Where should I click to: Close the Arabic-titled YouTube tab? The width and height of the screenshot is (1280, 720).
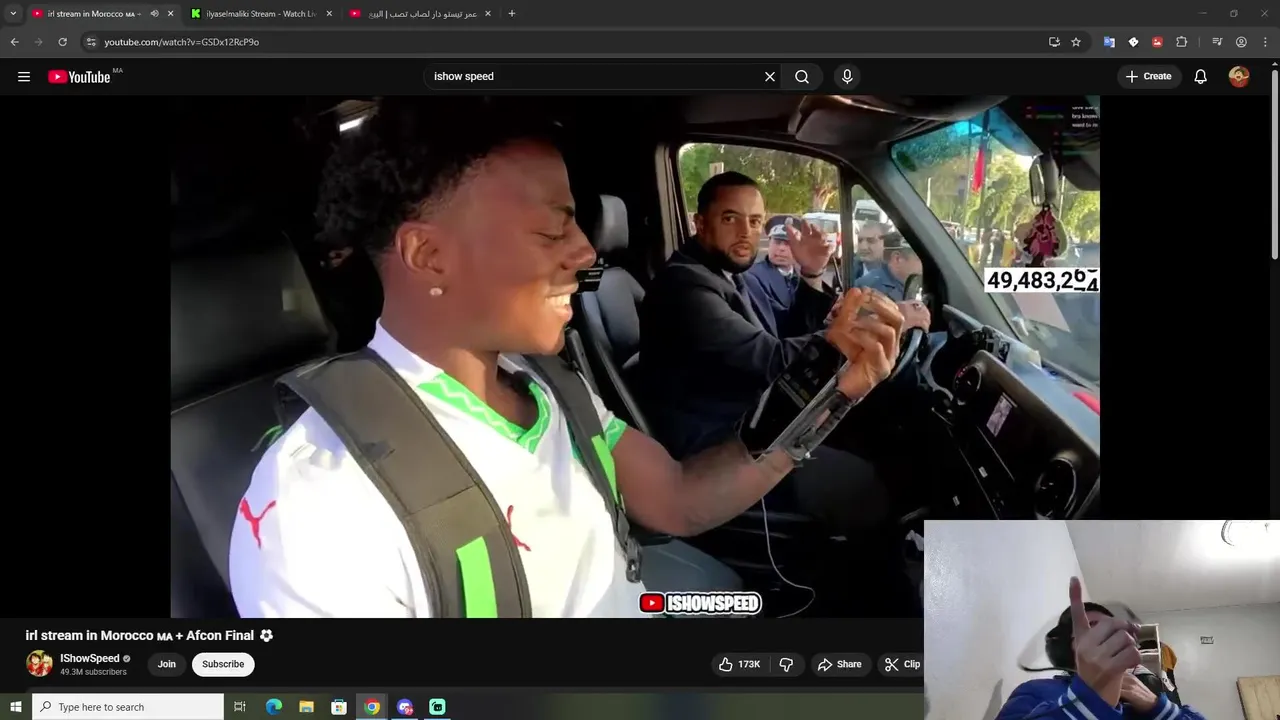coord(488,14)
